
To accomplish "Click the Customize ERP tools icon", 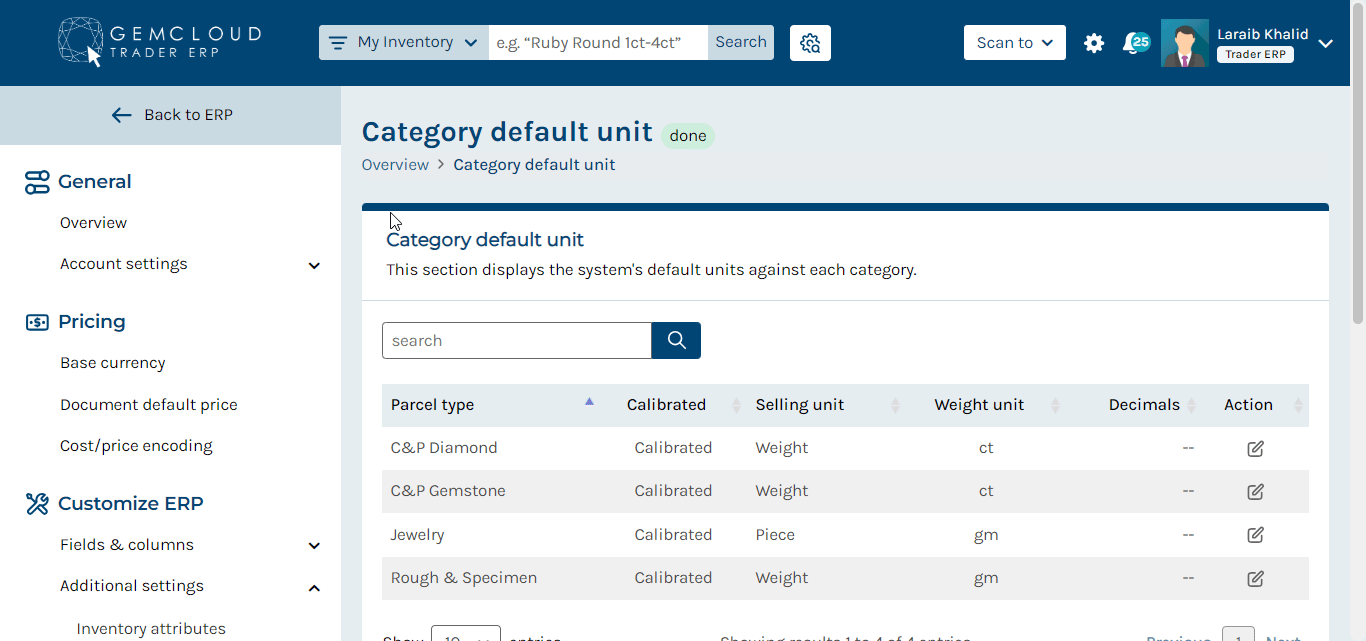I will click(x=37, y=503).
